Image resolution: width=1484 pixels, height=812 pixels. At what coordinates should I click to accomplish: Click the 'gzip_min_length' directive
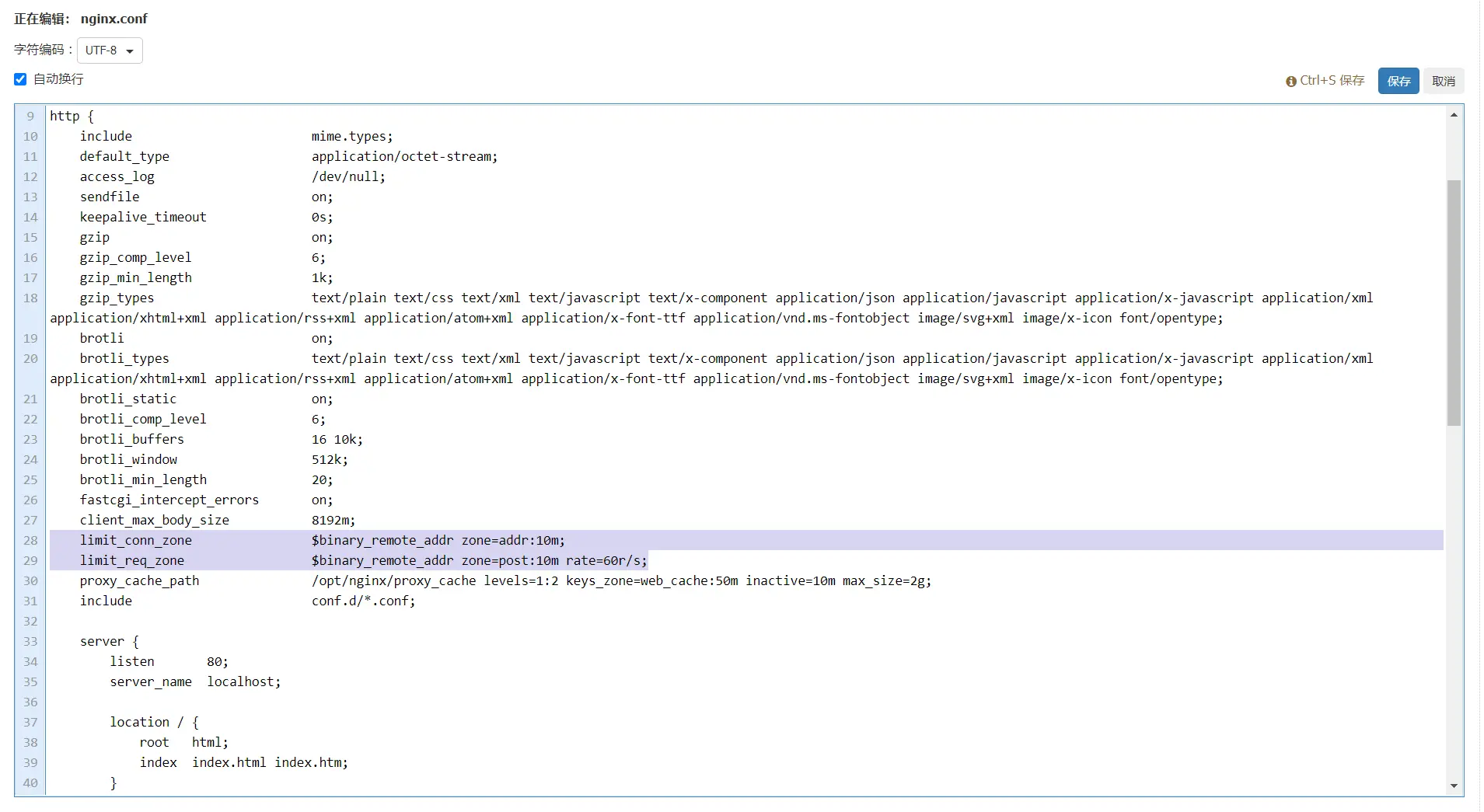point(135,277)
